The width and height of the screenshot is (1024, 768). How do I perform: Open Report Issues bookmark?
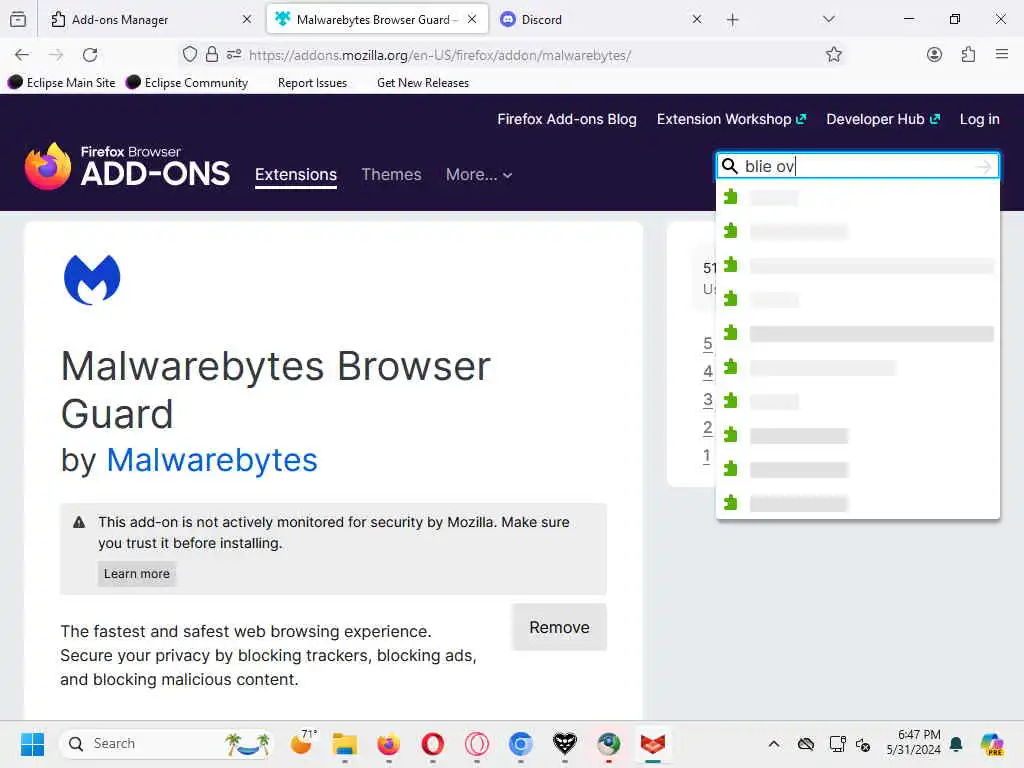pos(312,83)
